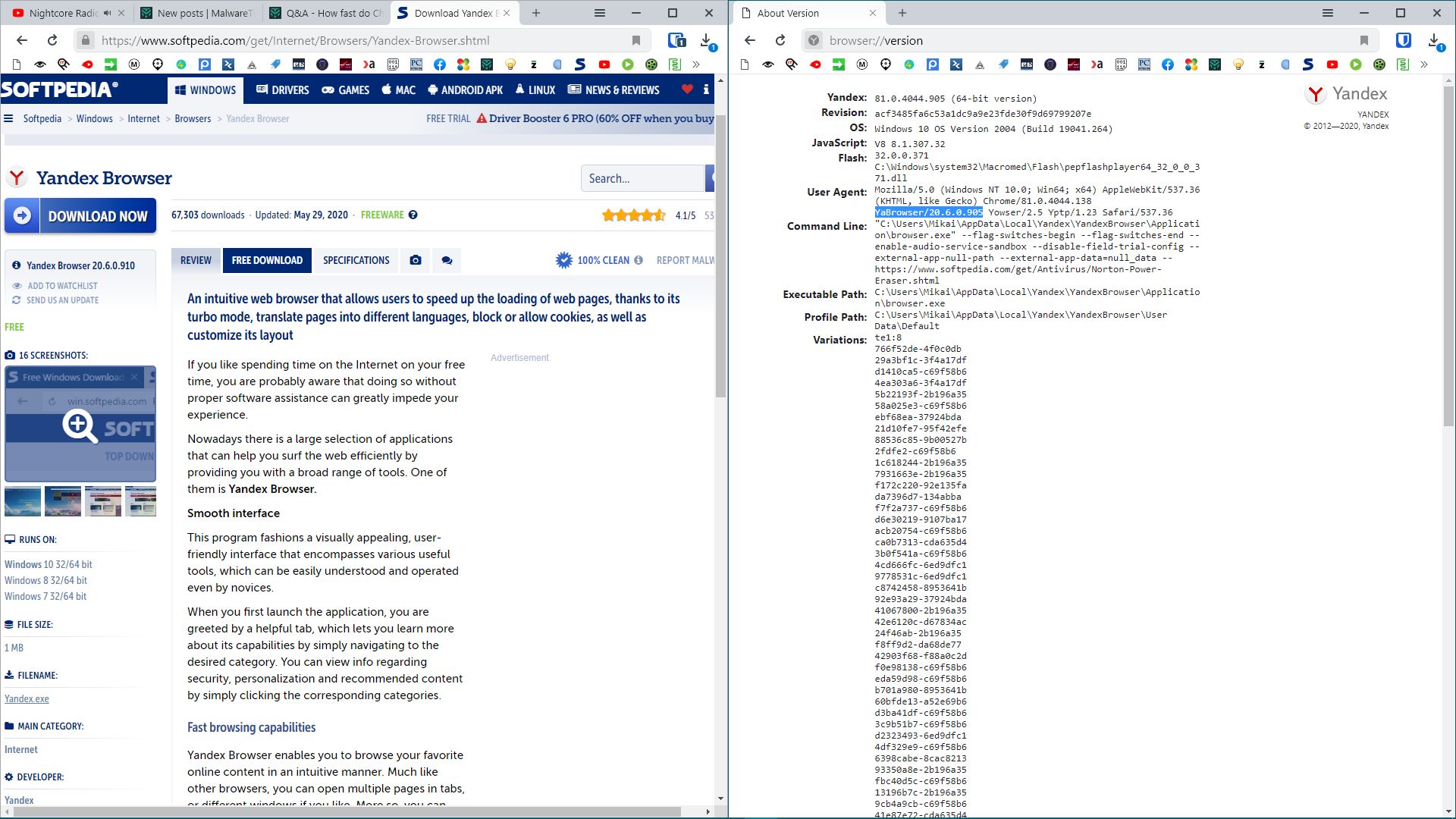Enlarge the main Yandex screenshot preview

tap(80, 425)
